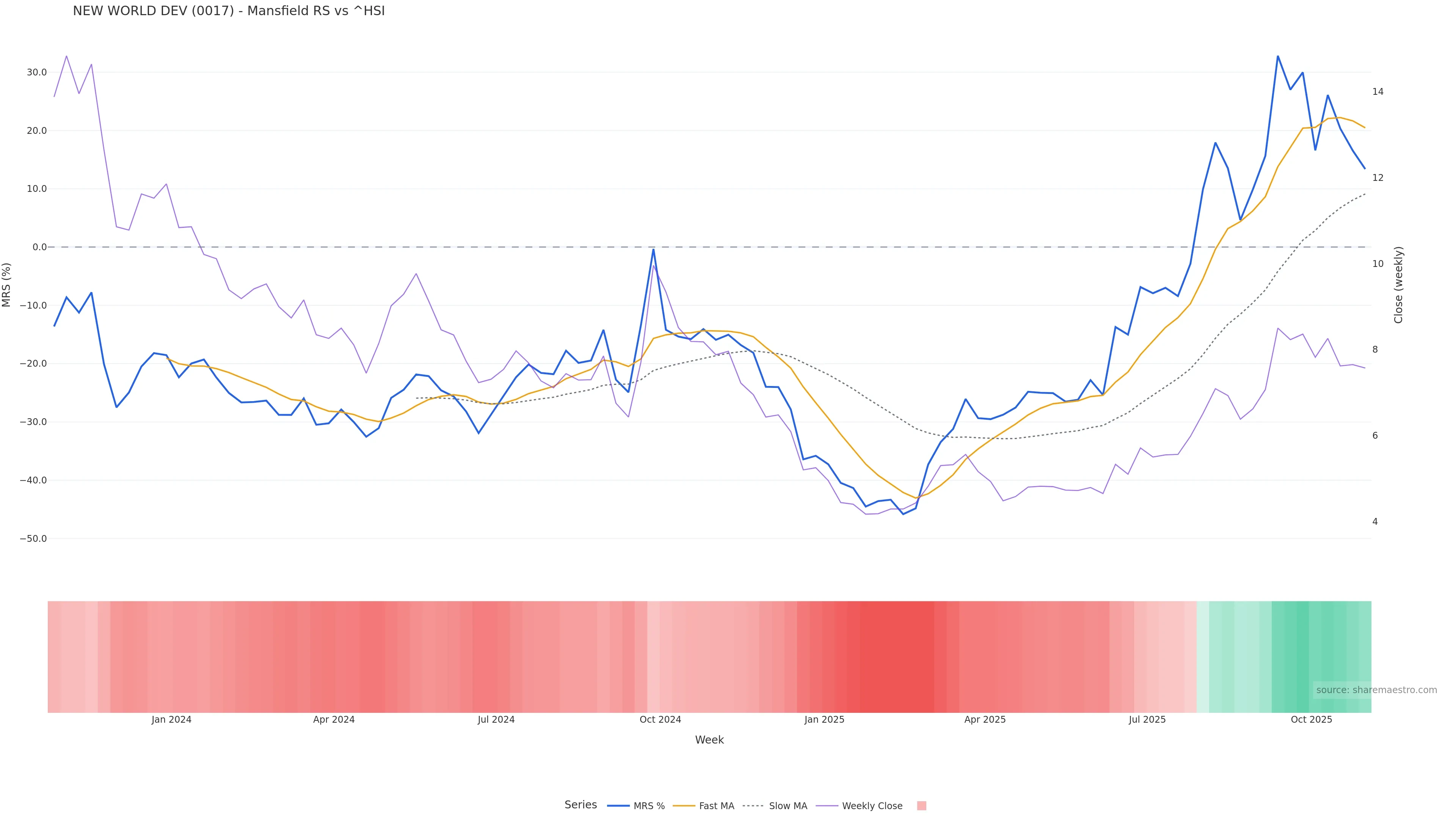1456x819 pixels.
Task: Select the "Jul 2025" x-axis tick label
Action: (1147, 720)
